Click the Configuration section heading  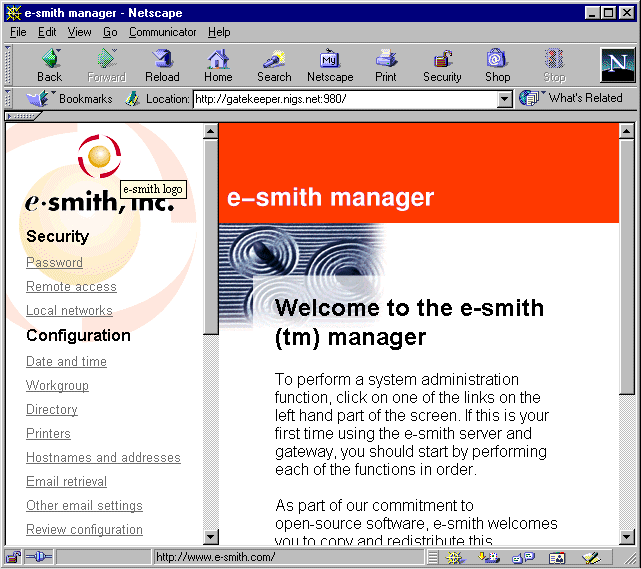[78, 335]
